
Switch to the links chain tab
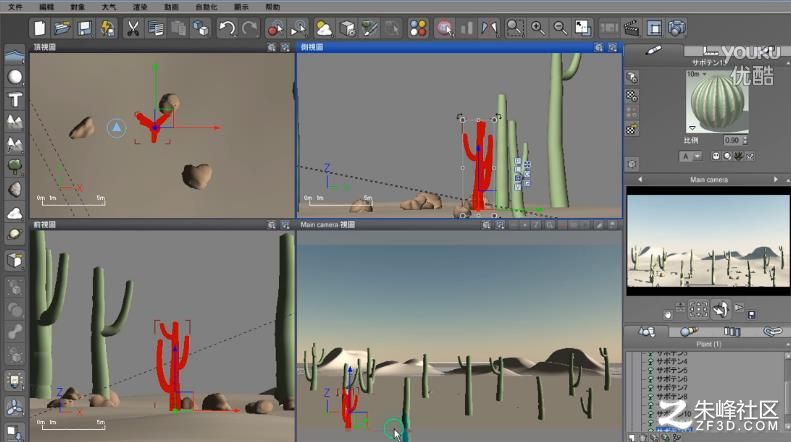772,332
